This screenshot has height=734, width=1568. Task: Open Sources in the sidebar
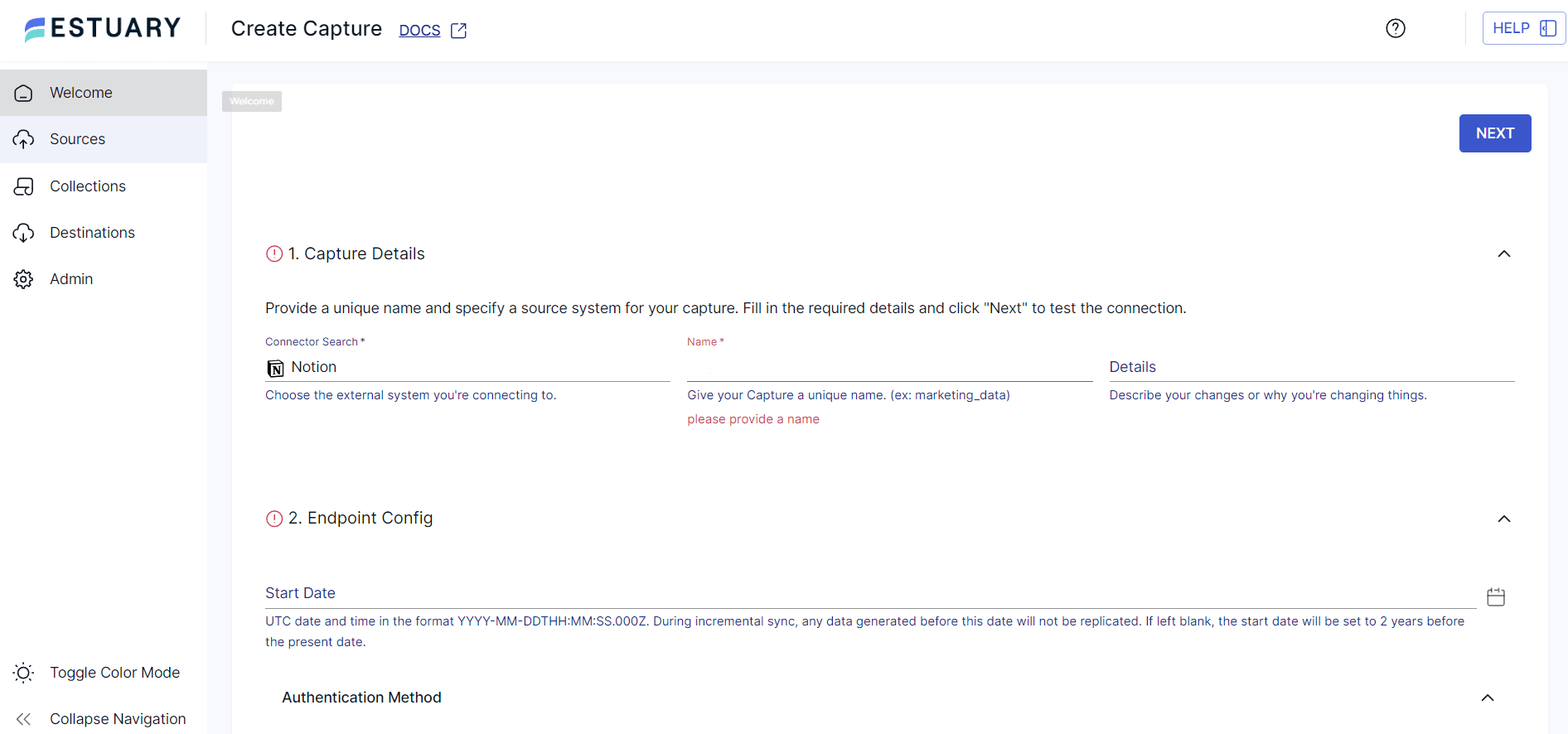pyautogui.click(x=104, y=139)
